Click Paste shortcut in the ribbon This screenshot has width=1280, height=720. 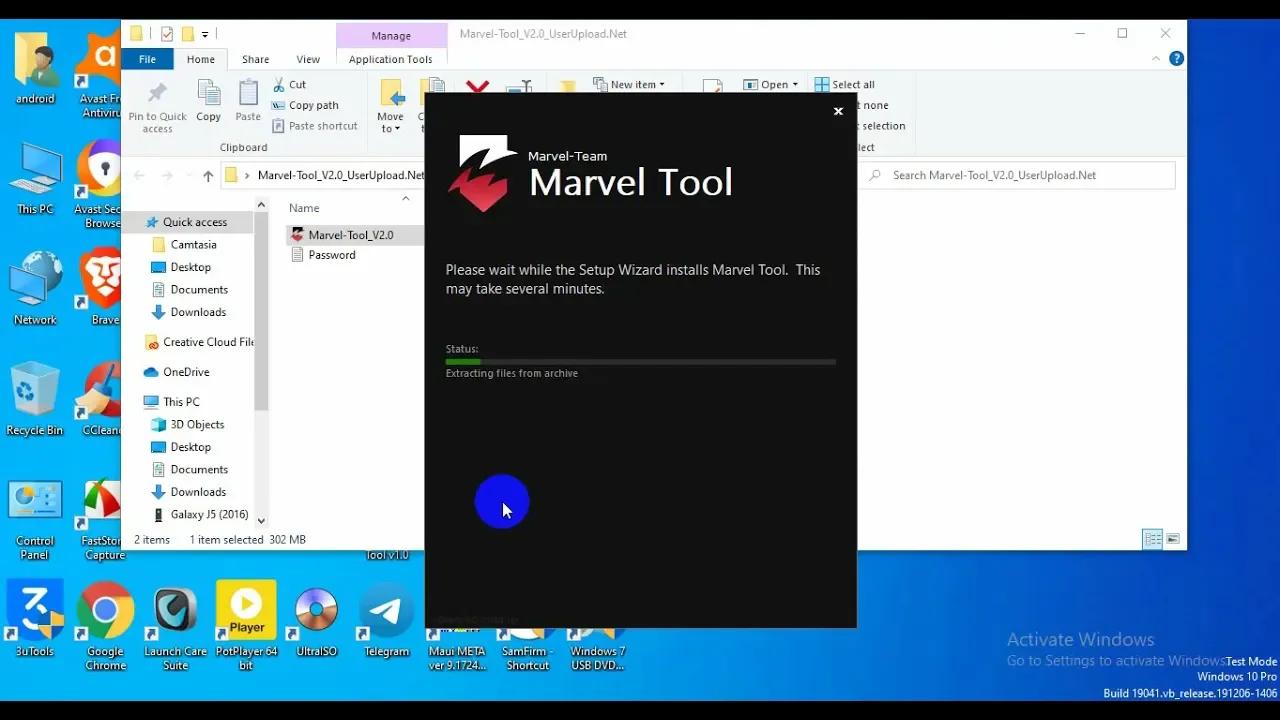(314, 126)
